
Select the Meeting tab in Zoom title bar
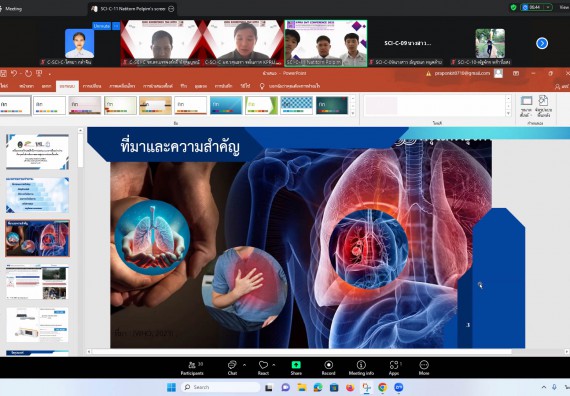(12, 9)
